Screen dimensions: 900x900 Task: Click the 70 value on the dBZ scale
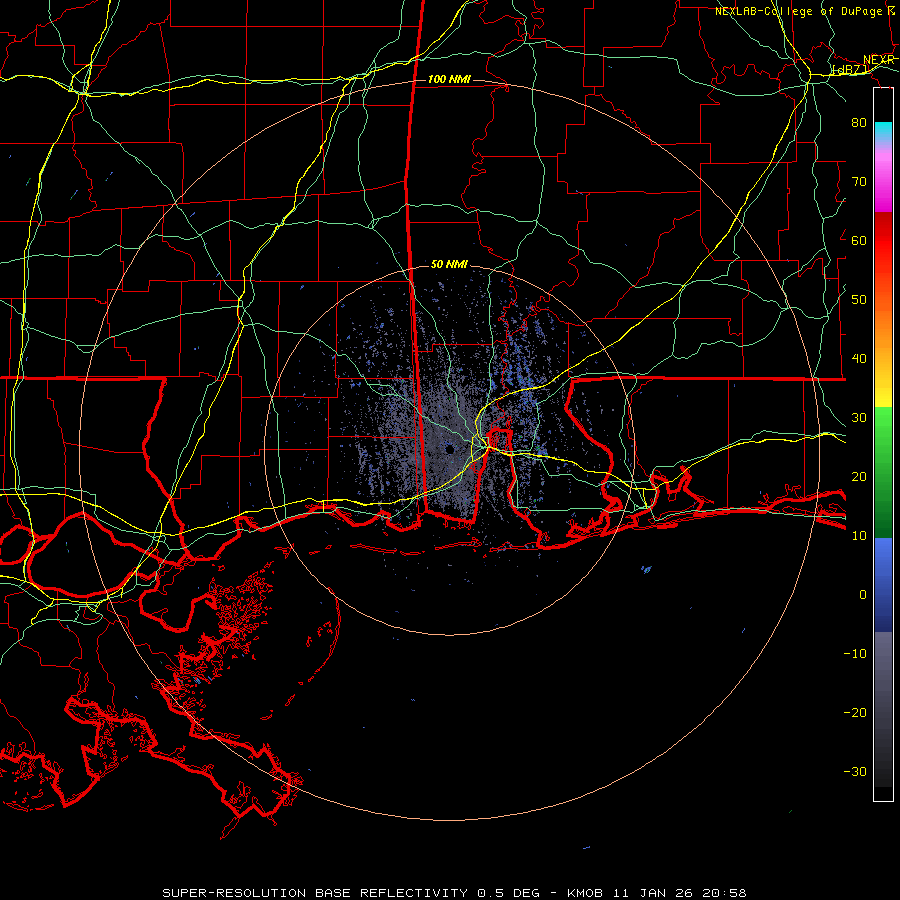859,182
